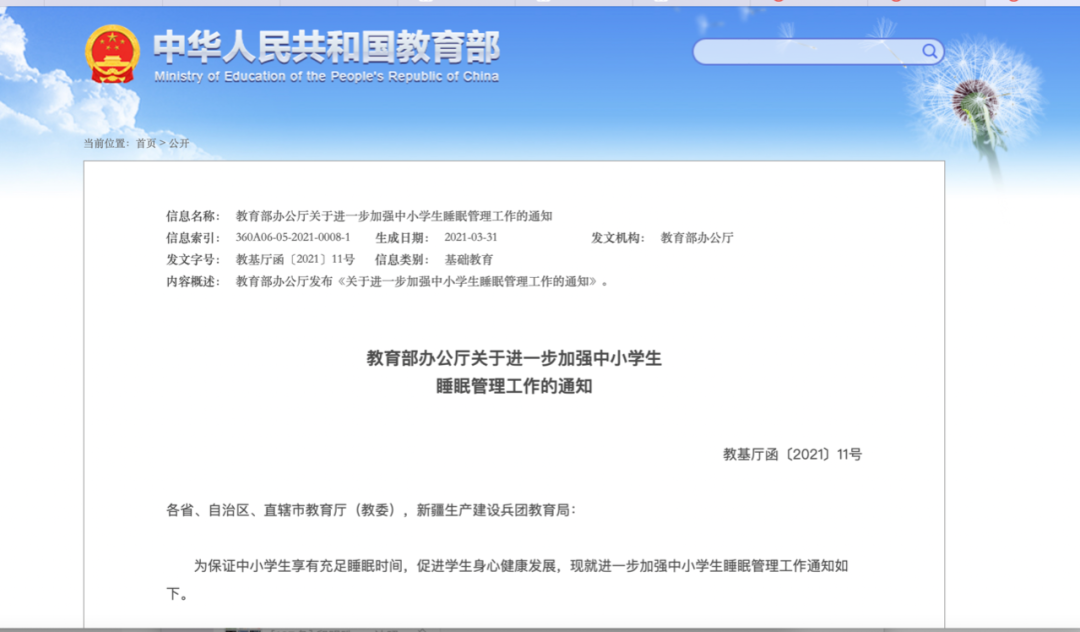Viewport: 1080px width, 632px height.
Task: Select the date 2021-03-31
Action: point(470,238)
